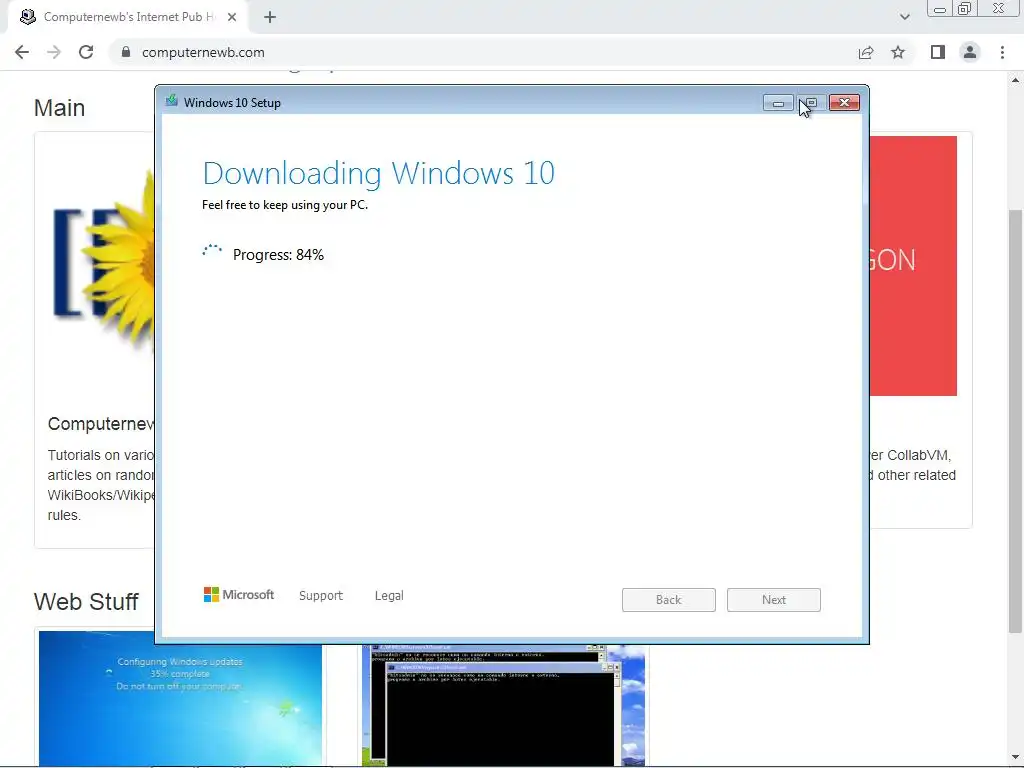Screen dimensions: 1024x768
Task: Click the 'Feel free to keep using your PC' text
Action: [285, 205]
